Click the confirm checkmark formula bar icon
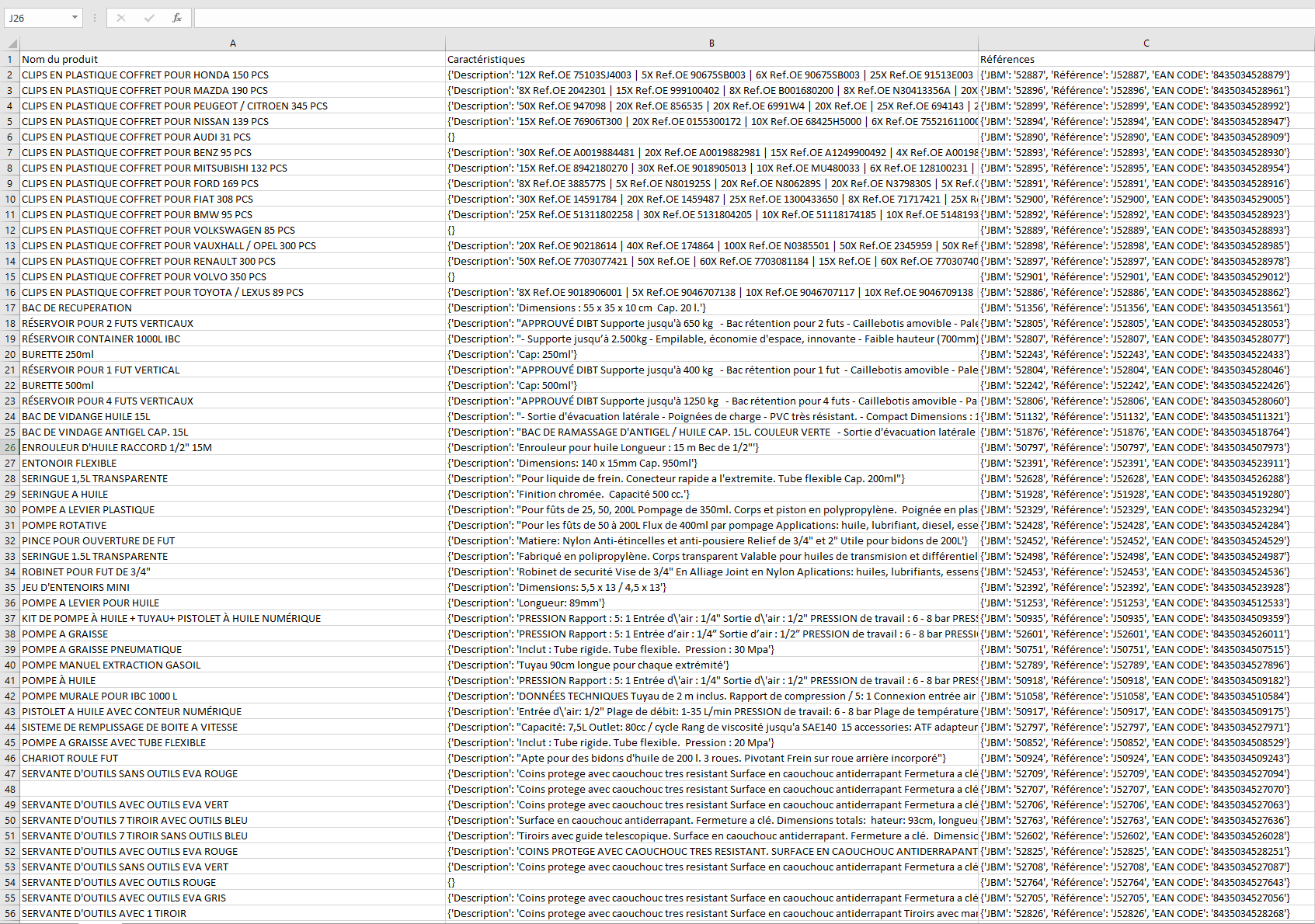 click(149, 18)
